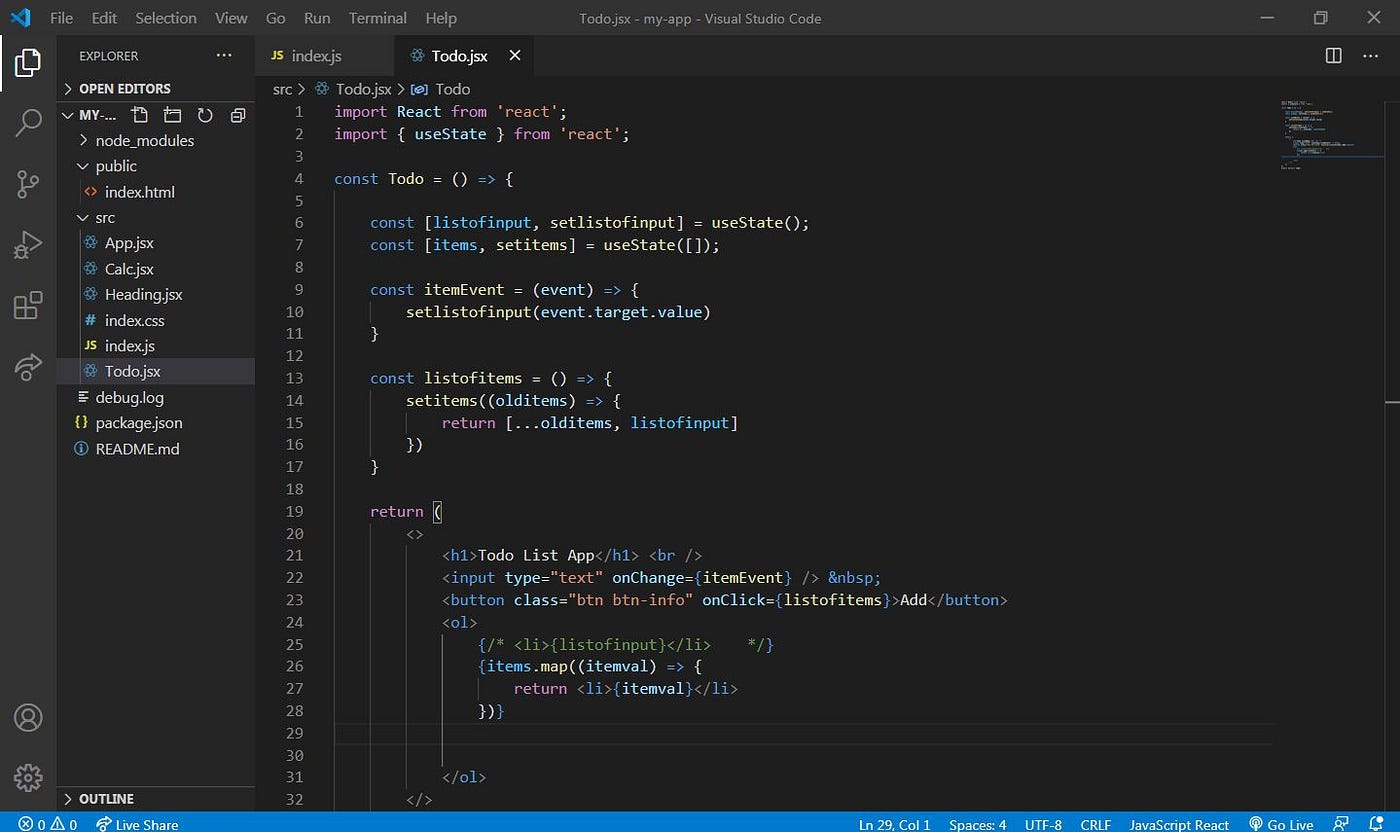Click the Refresh Explorer icon
The image size is (1400, 832).
206,115
